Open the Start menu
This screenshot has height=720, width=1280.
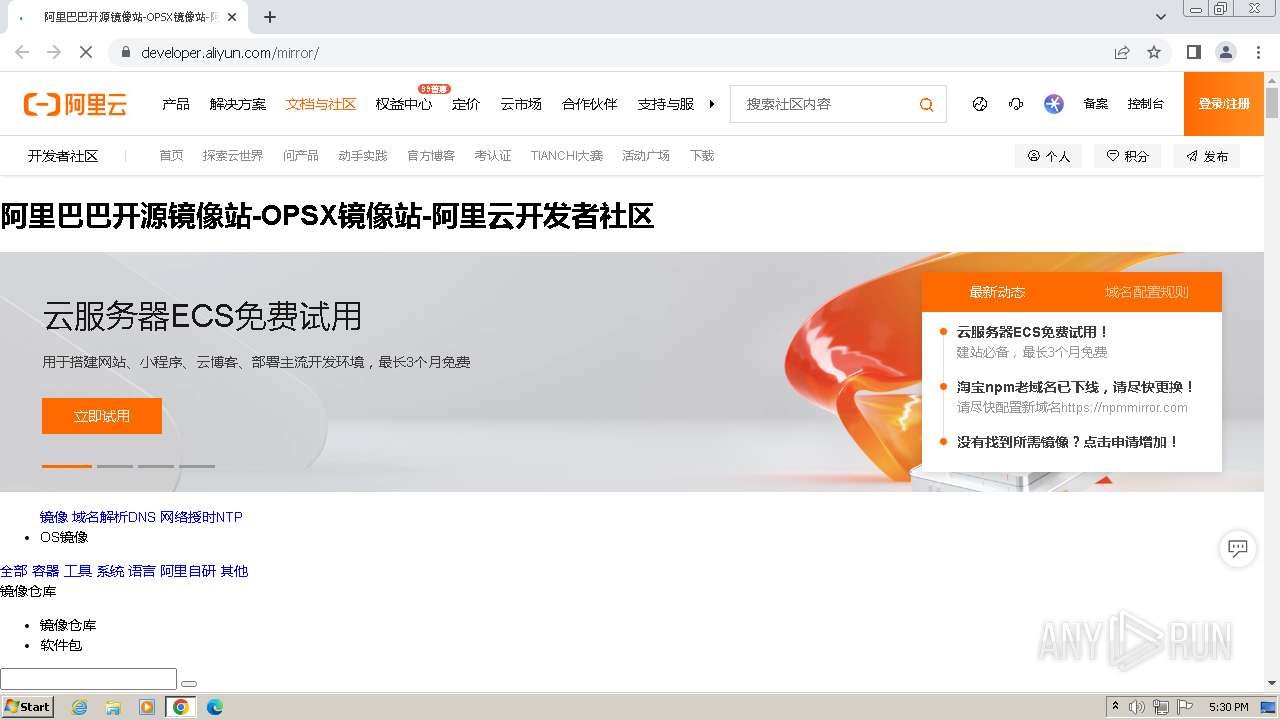(28, 707)
